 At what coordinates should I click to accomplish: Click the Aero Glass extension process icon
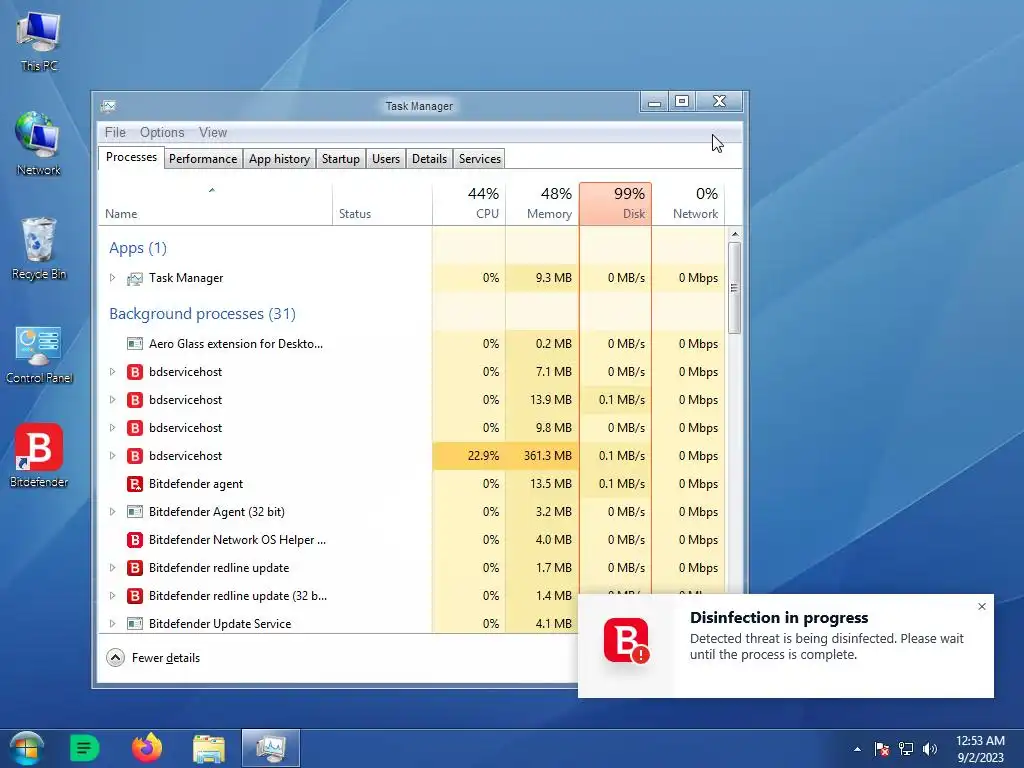[135, 344]
